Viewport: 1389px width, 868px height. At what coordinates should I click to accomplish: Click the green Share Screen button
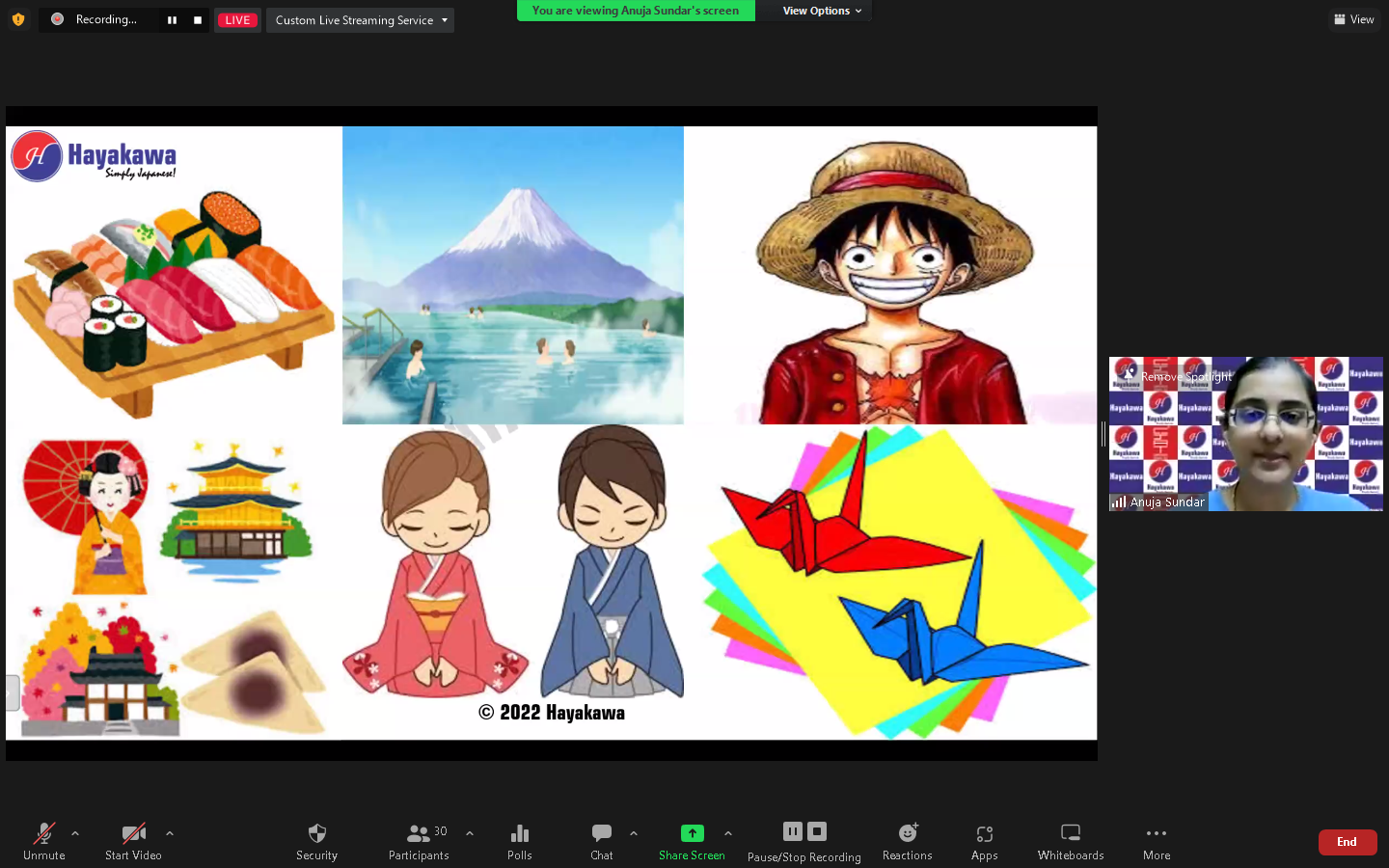tap(692, 841)
